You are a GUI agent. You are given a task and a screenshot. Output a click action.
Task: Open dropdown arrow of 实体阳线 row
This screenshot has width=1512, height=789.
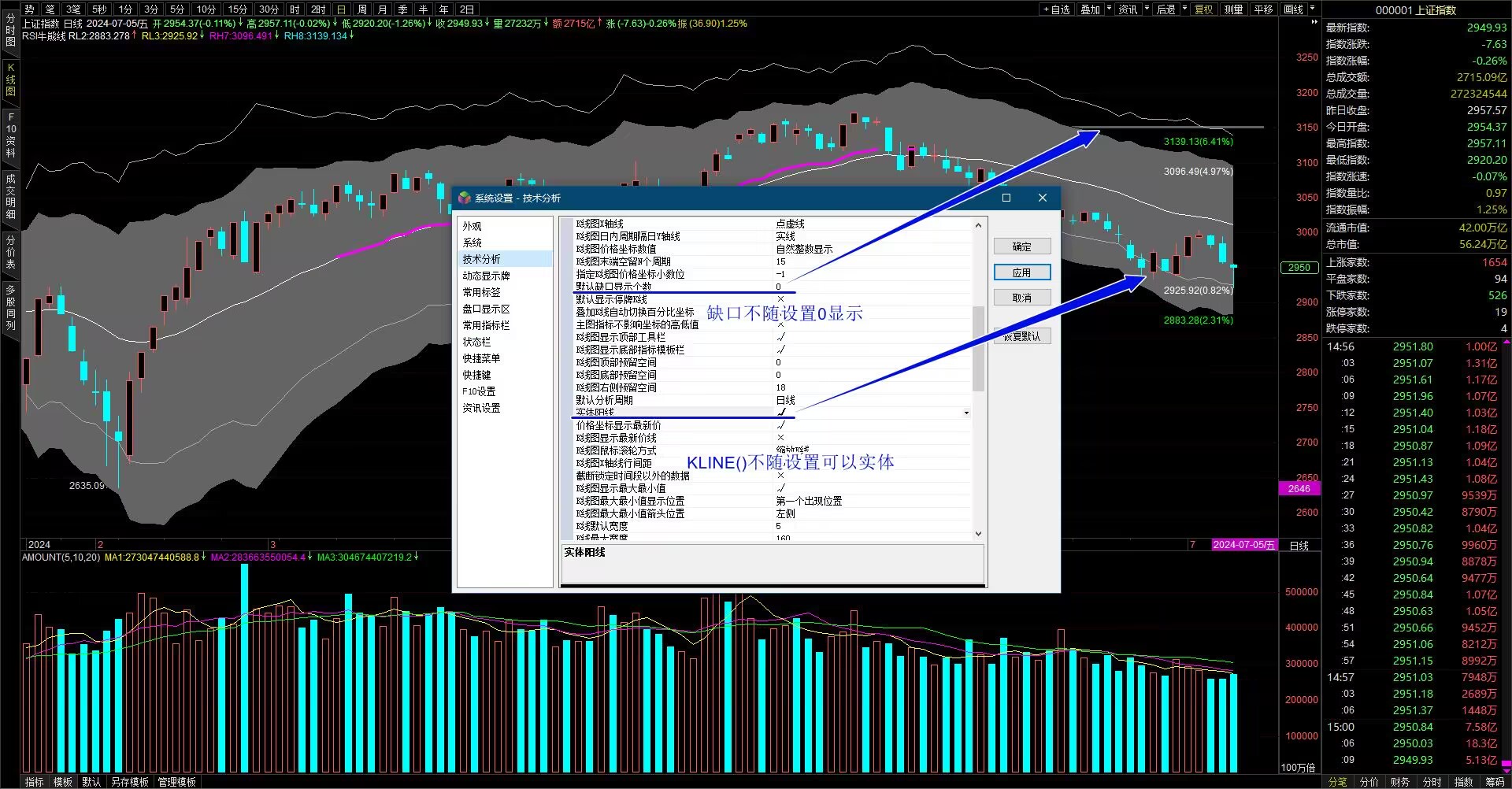point(966,413)
